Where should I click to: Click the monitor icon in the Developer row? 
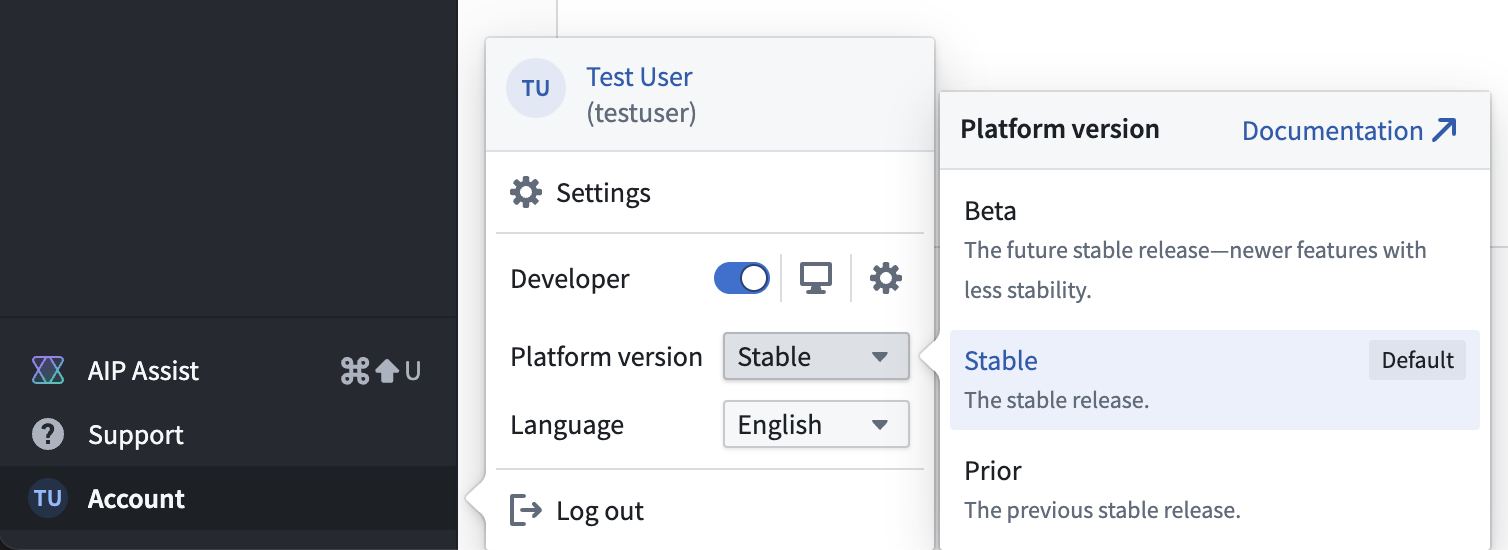816,278
